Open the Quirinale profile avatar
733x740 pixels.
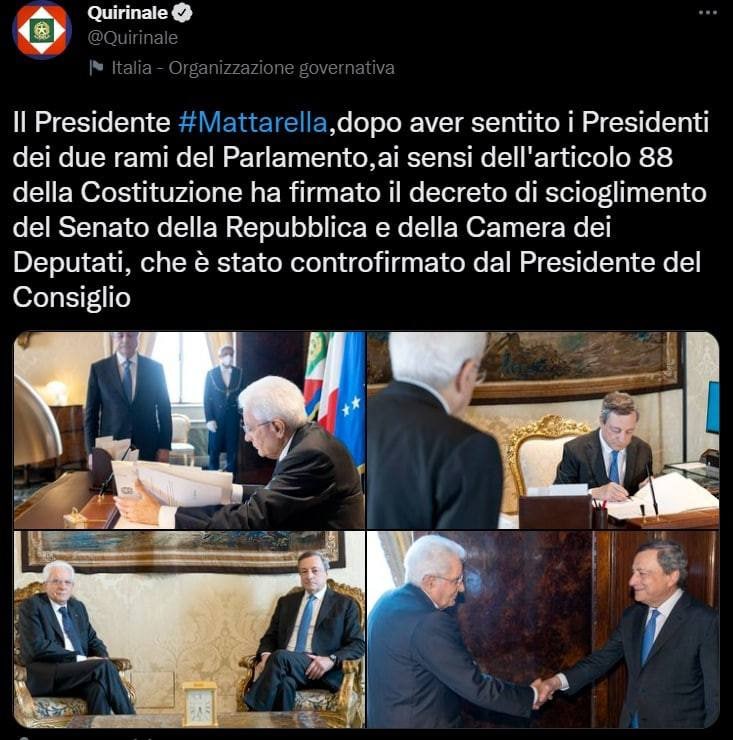[42, 30]
